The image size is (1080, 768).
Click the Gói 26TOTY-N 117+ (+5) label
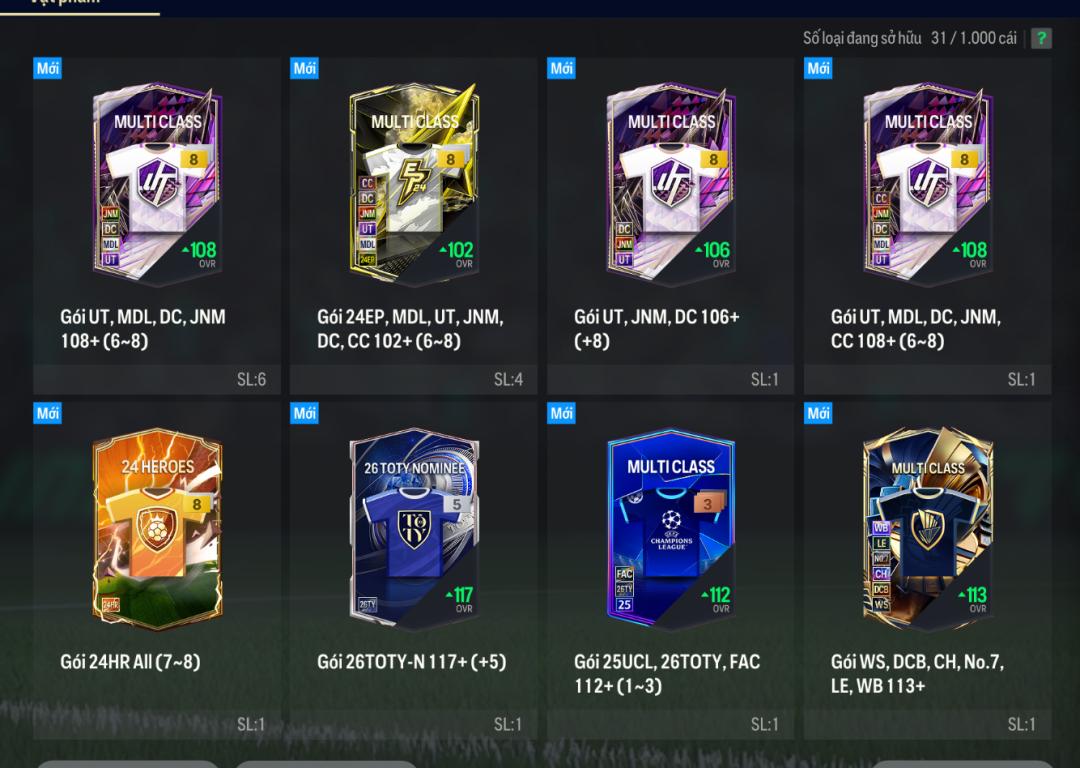(411, 662)
